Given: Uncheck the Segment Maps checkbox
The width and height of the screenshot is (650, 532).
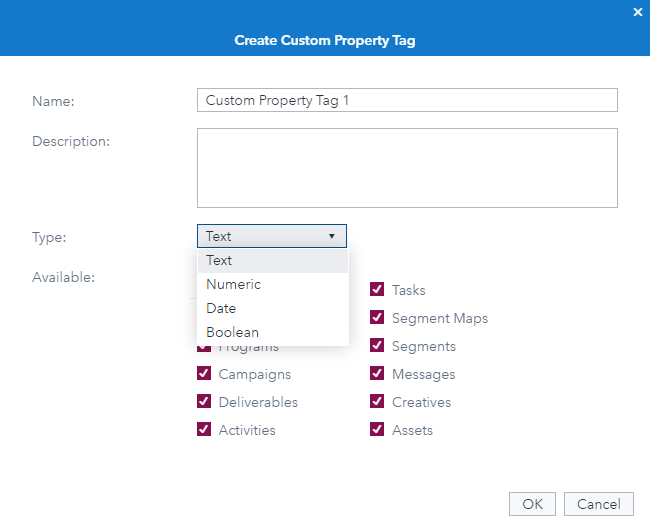Looking at the screenshot, I should pyautogui.click(x=377, y=318).
